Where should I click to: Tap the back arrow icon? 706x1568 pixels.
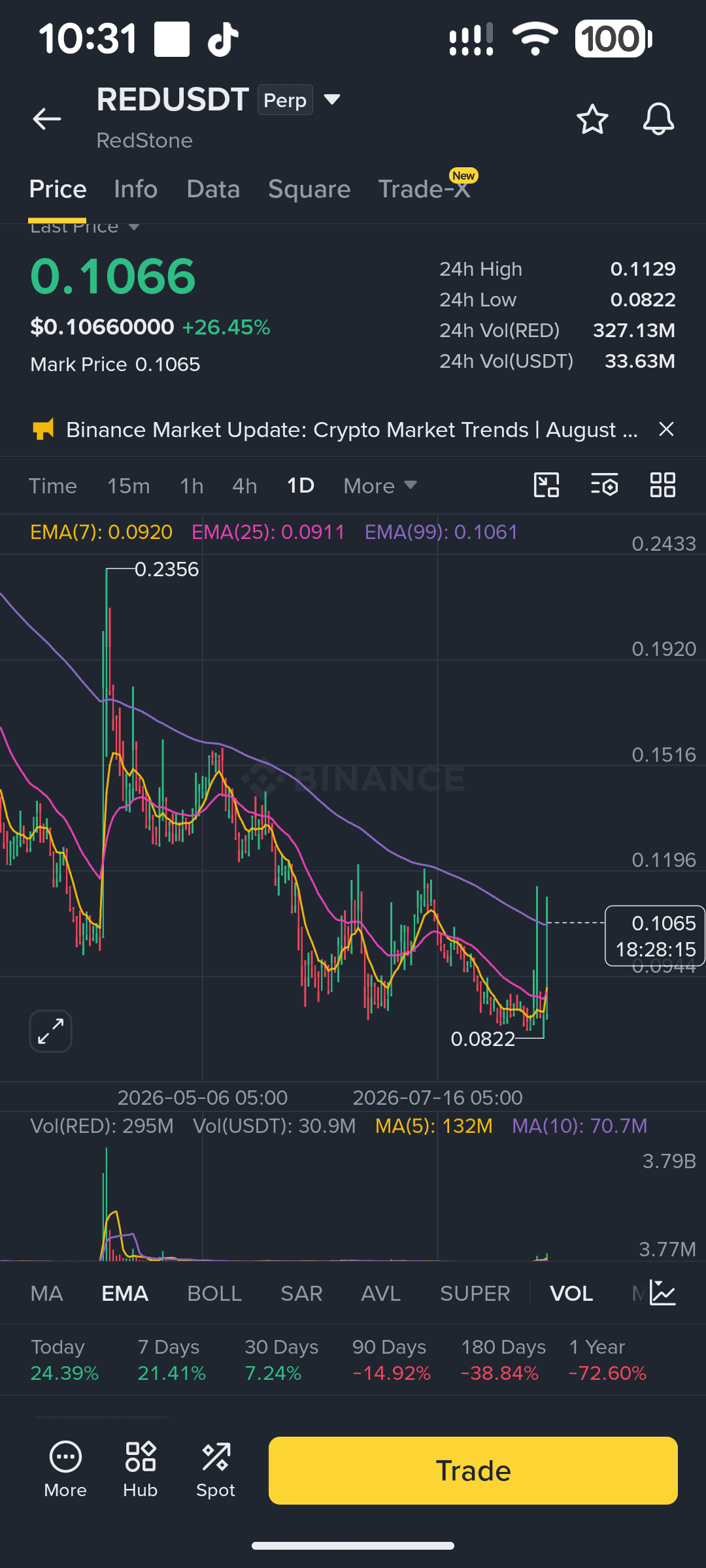[47, 119]
